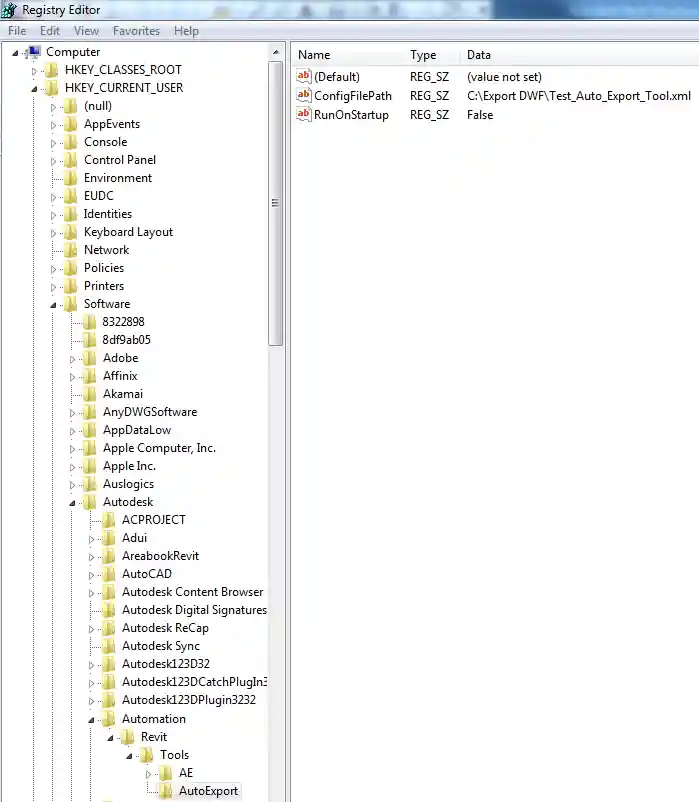699x802 pixels.
Task: Click the ConfigFilePath string value icon
Action: coord(304,96)
